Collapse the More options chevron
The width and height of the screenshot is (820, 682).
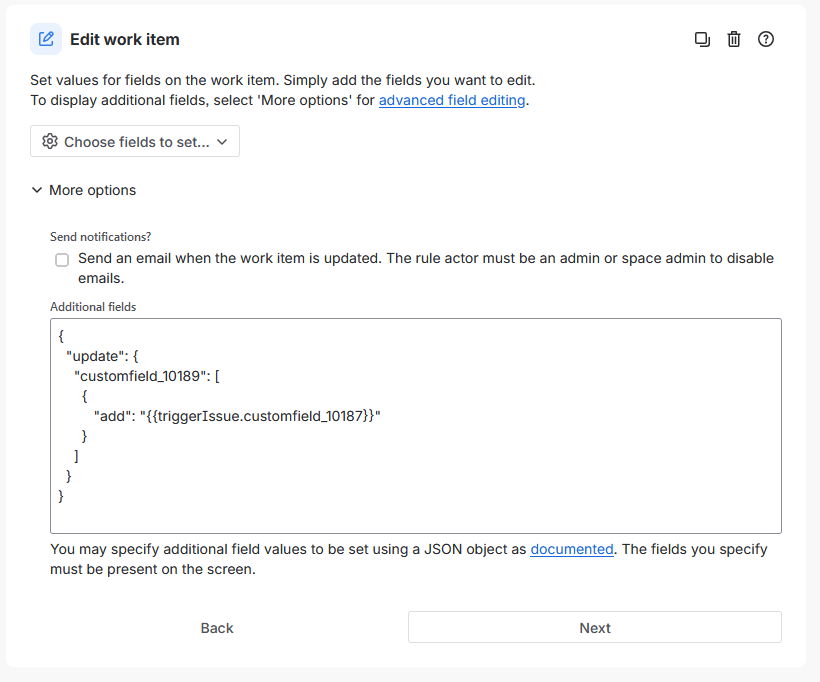click(37, 190)
